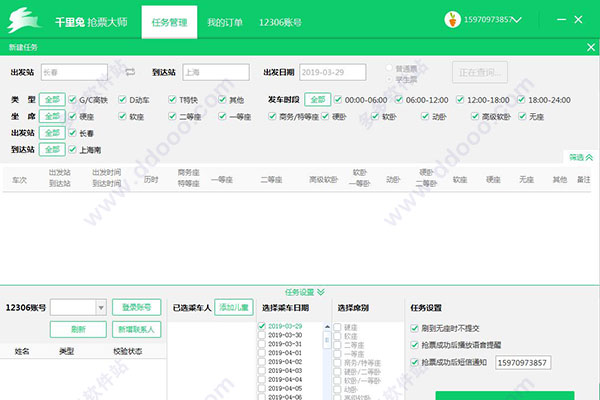600x400 pixels.
Task: Click 全部 button in 坐席 row
Action: (52, 116)
